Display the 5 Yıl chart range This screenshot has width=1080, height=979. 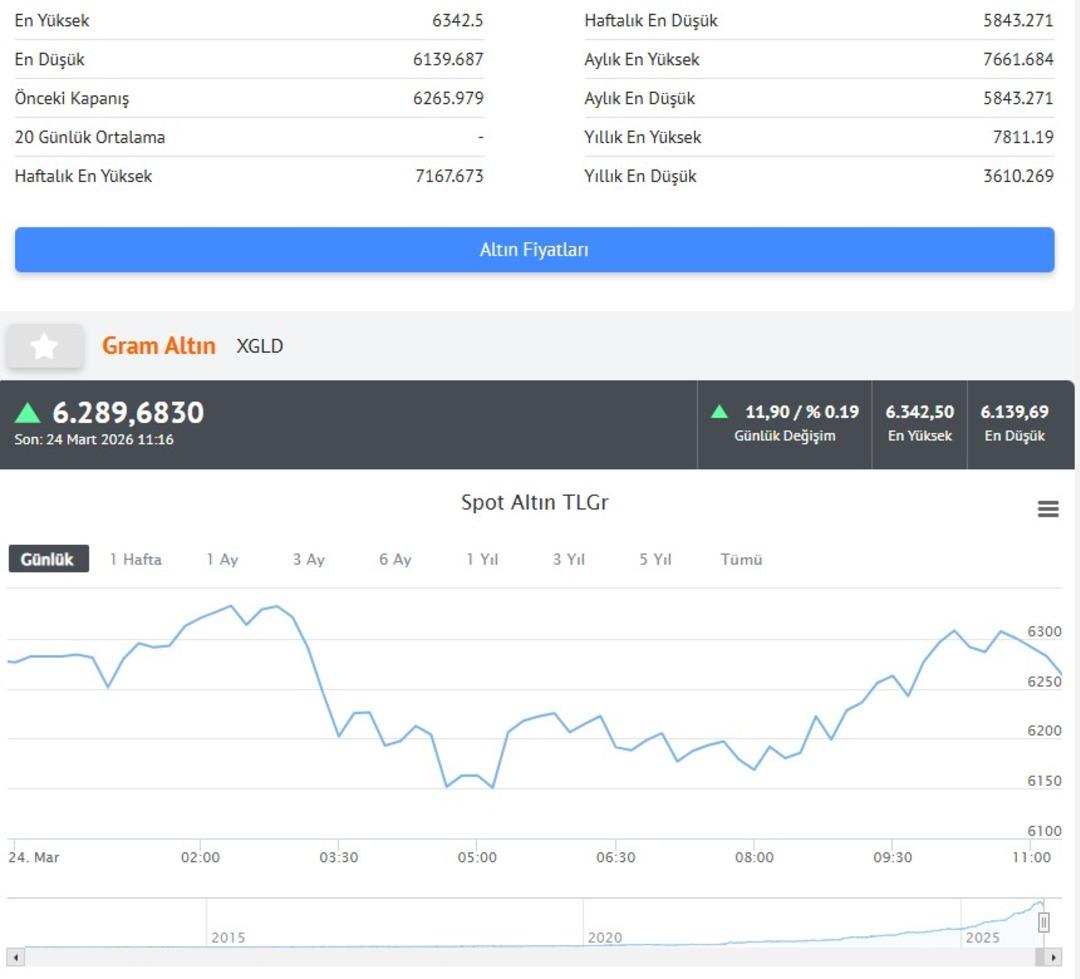tap(655, 559)
